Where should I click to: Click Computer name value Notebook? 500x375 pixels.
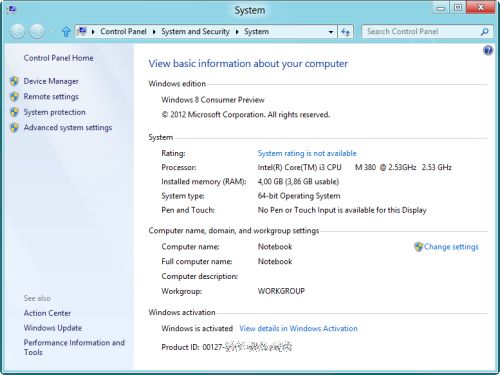coord(275,247)
